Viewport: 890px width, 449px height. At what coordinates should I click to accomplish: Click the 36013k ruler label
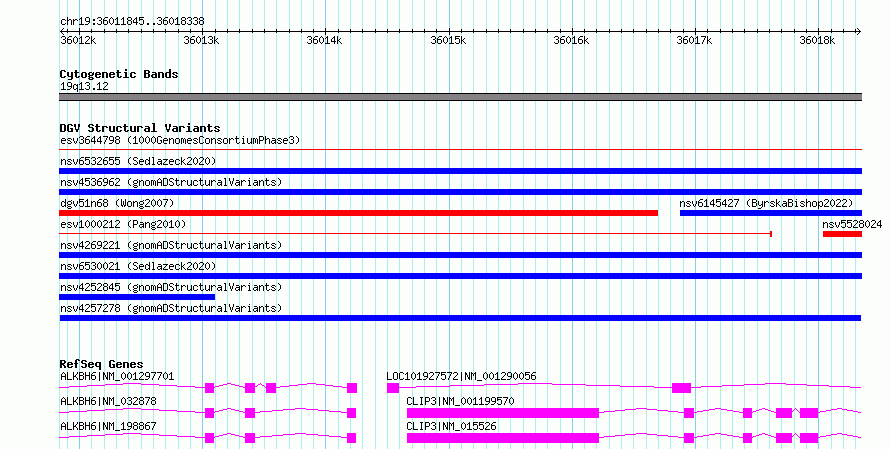[201, 40]
